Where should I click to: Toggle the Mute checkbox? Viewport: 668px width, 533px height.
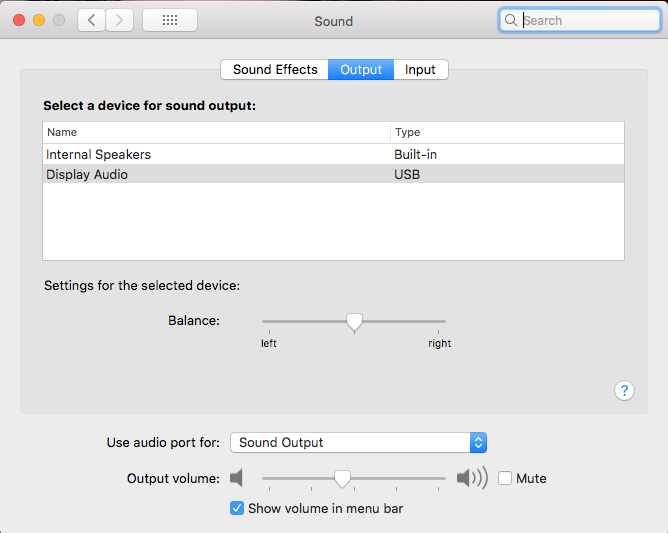(x=505, y=478)
